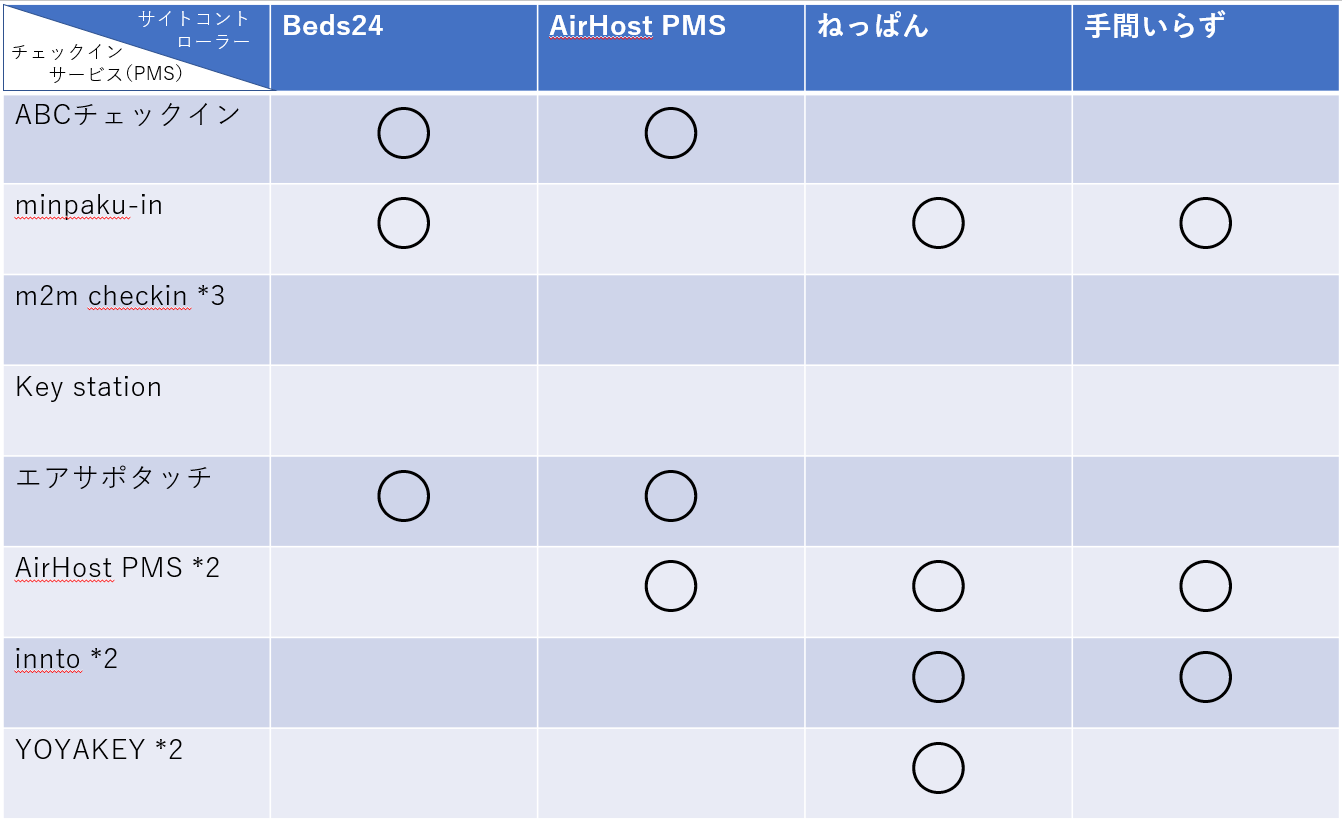Click the circle for ABCチェックイン under Beds24
The height and width of the screenshot is (822, 1342).
tap(404, 133)
